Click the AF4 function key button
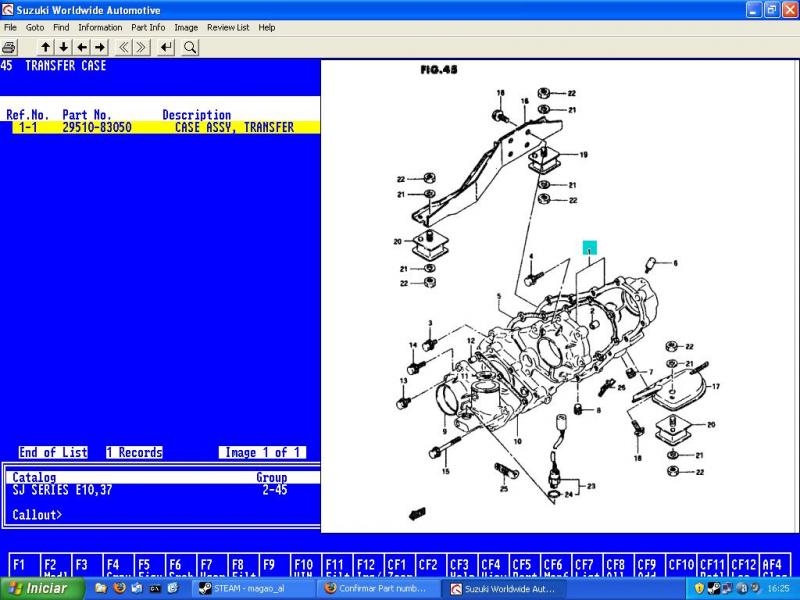 (775, 565)
